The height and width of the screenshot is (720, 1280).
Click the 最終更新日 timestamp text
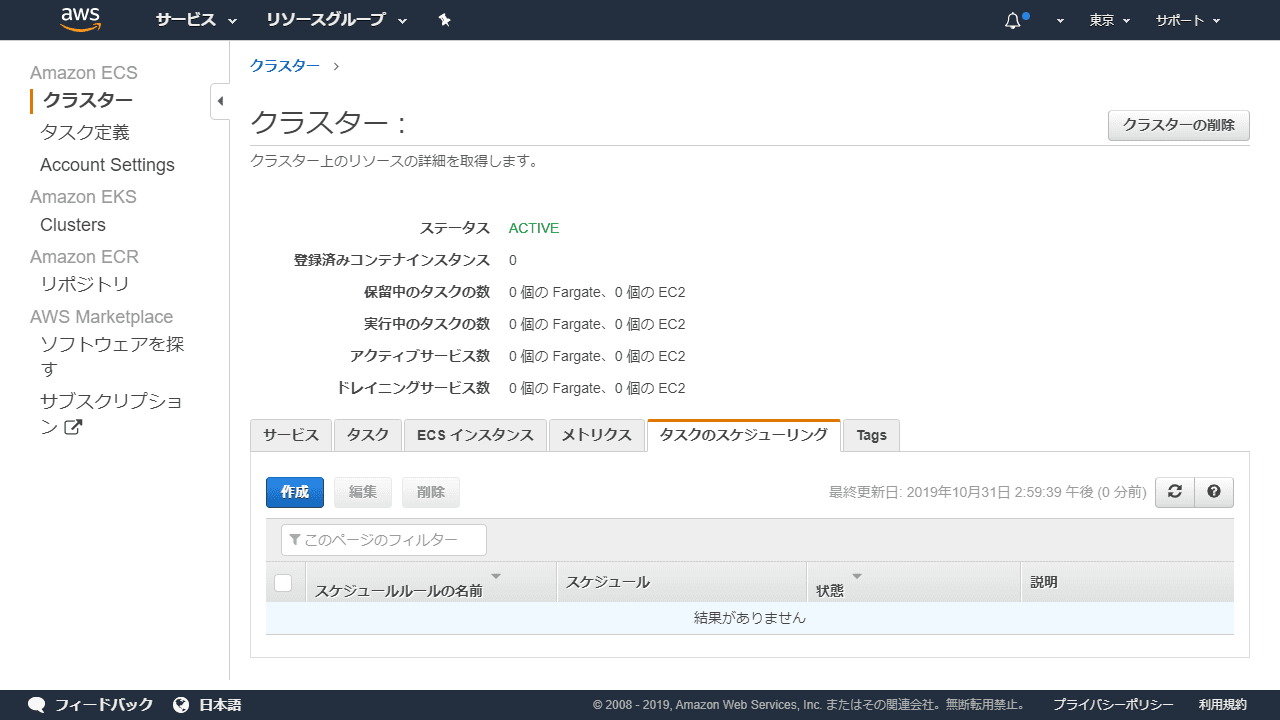point(987,492)
